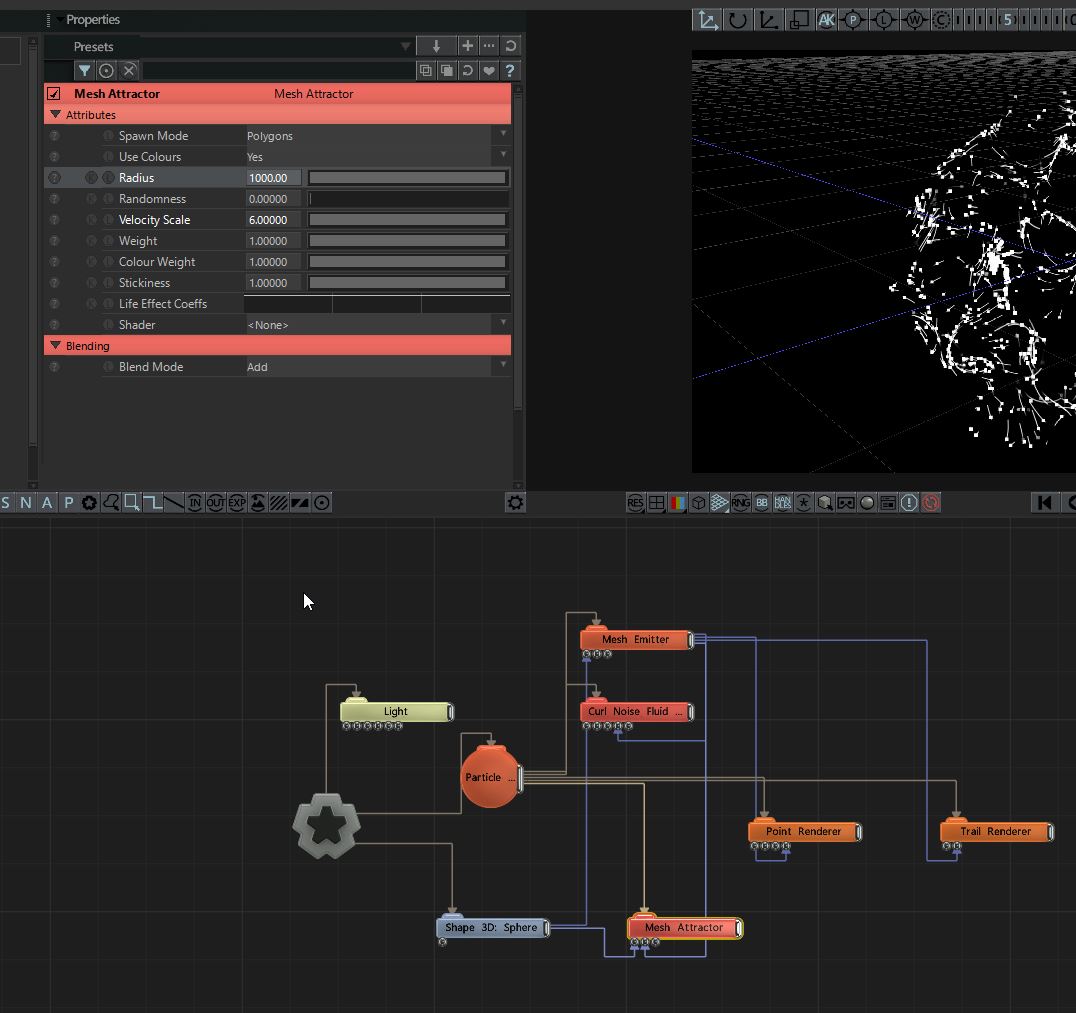Click the IN nodegraph button

point(195,503)
